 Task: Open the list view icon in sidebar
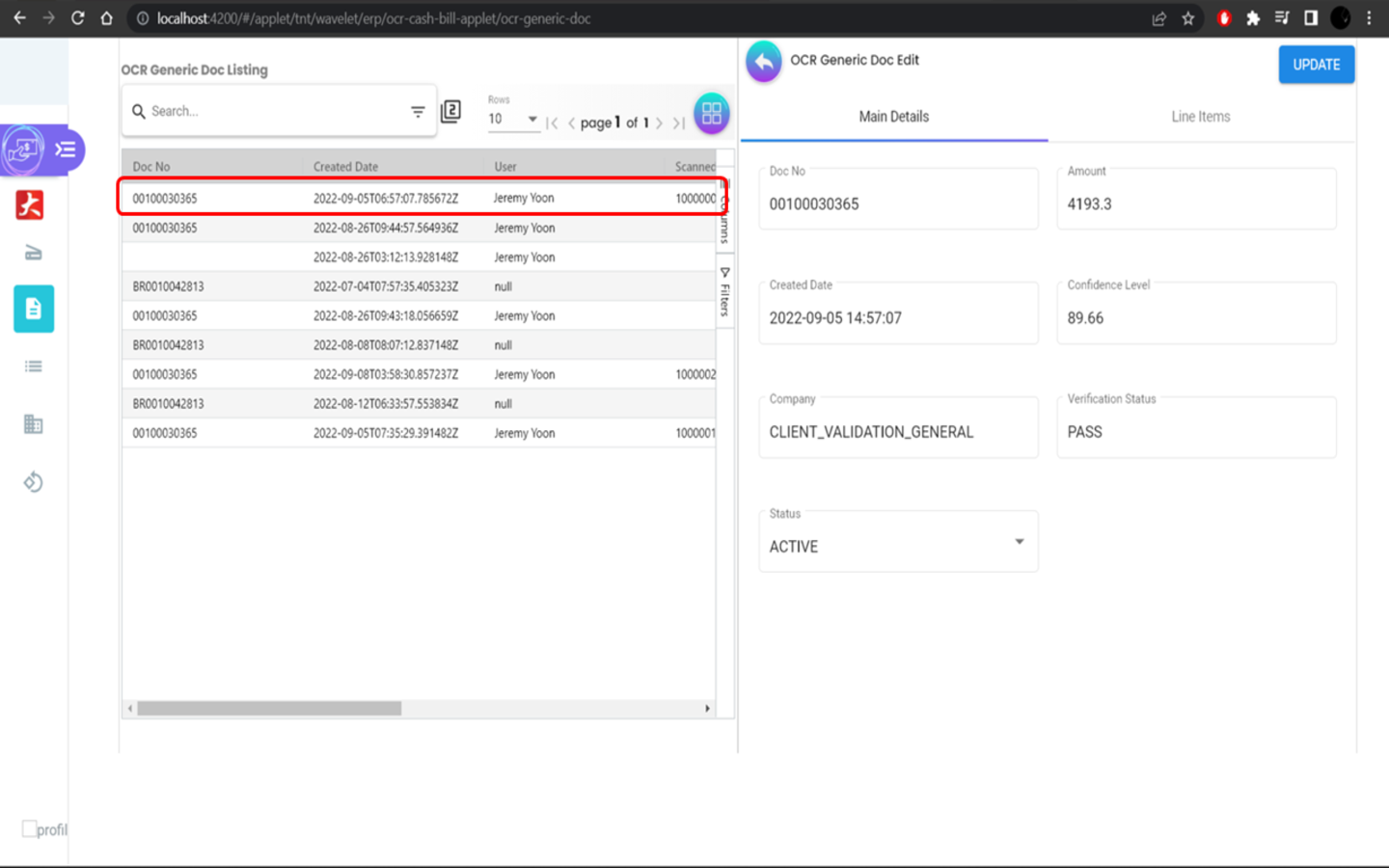click(x=34, y=366)
